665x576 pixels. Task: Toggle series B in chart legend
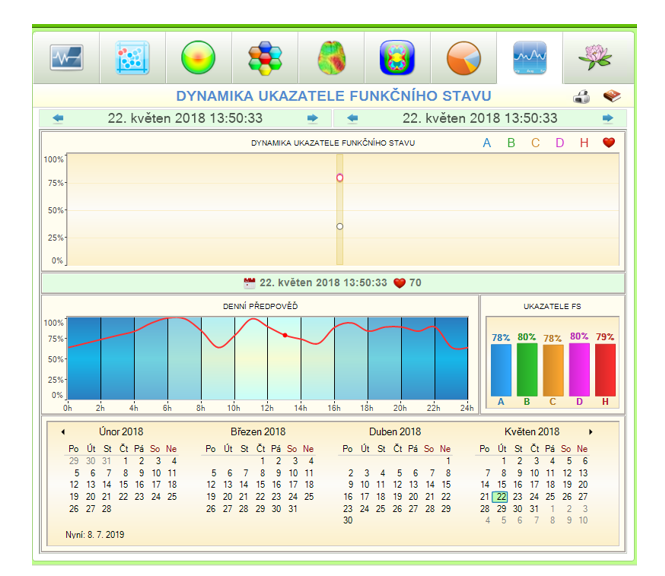[x=511, y=143]
